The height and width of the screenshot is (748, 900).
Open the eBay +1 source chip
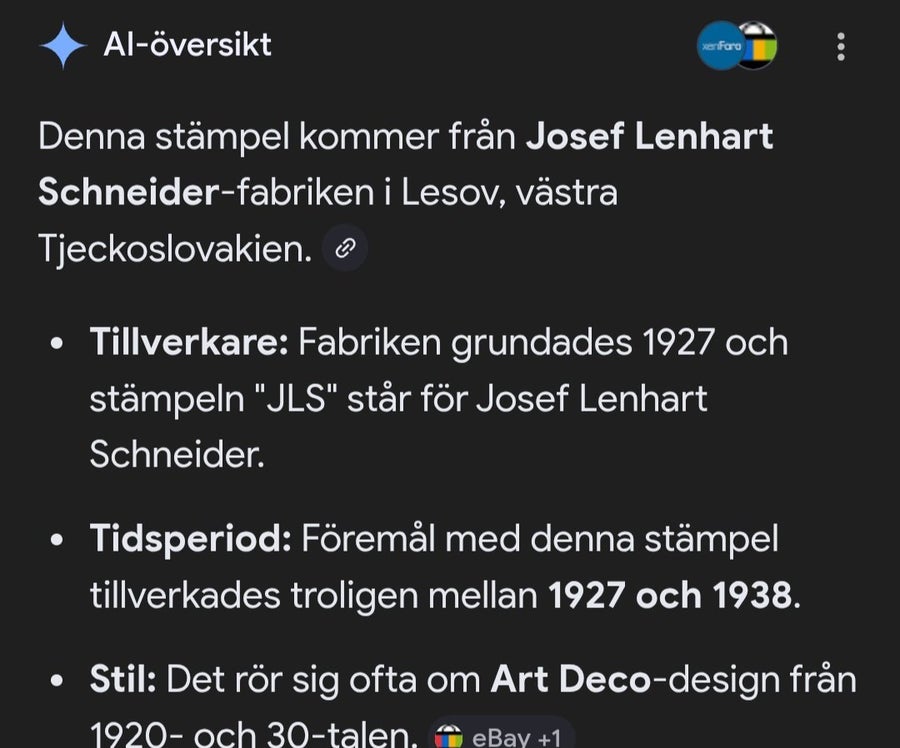501,735
